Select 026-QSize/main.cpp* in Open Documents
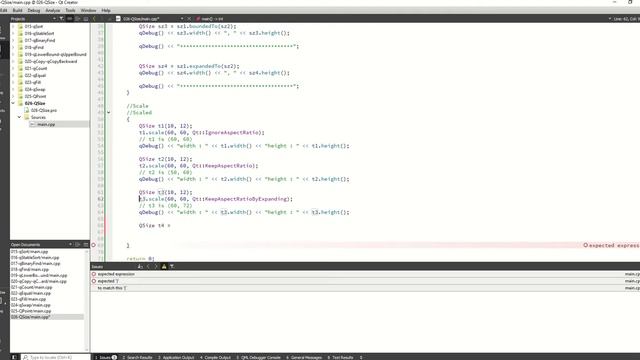The image size is (640, 360). [x=47, y=317]
